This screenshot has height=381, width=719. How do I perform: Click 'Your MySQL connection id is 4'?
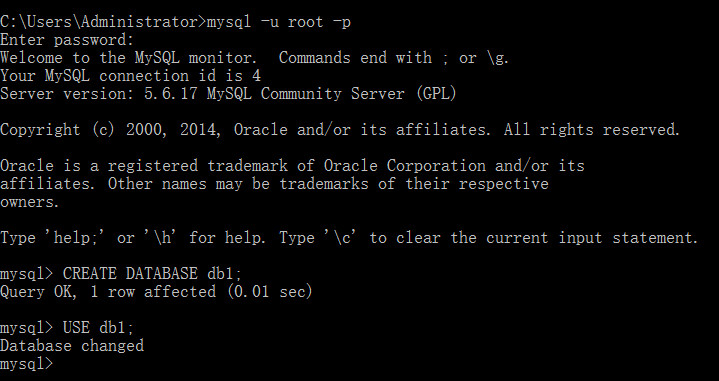click(130, 76)
